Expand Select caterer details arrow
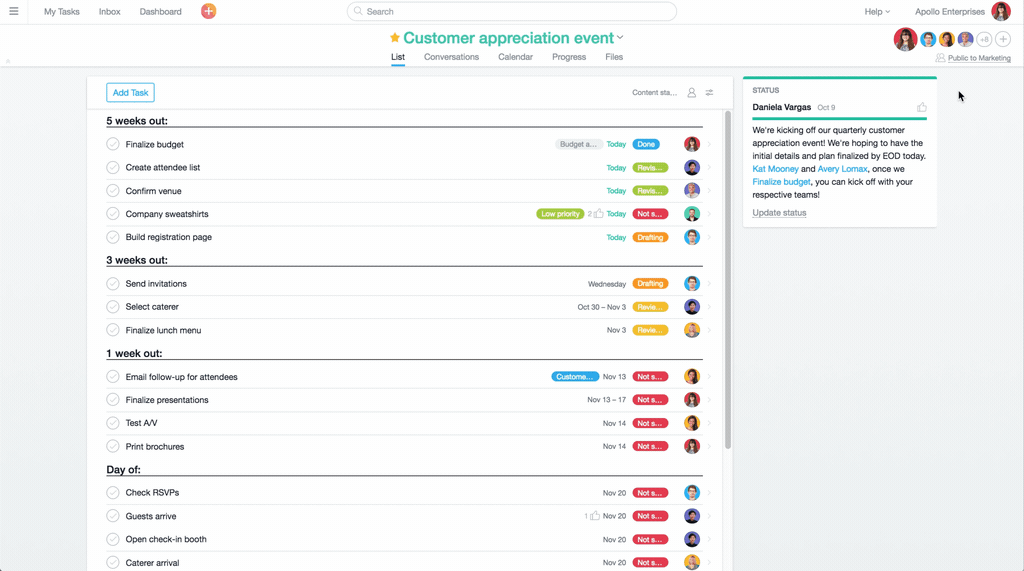 (x=709, y=306)
